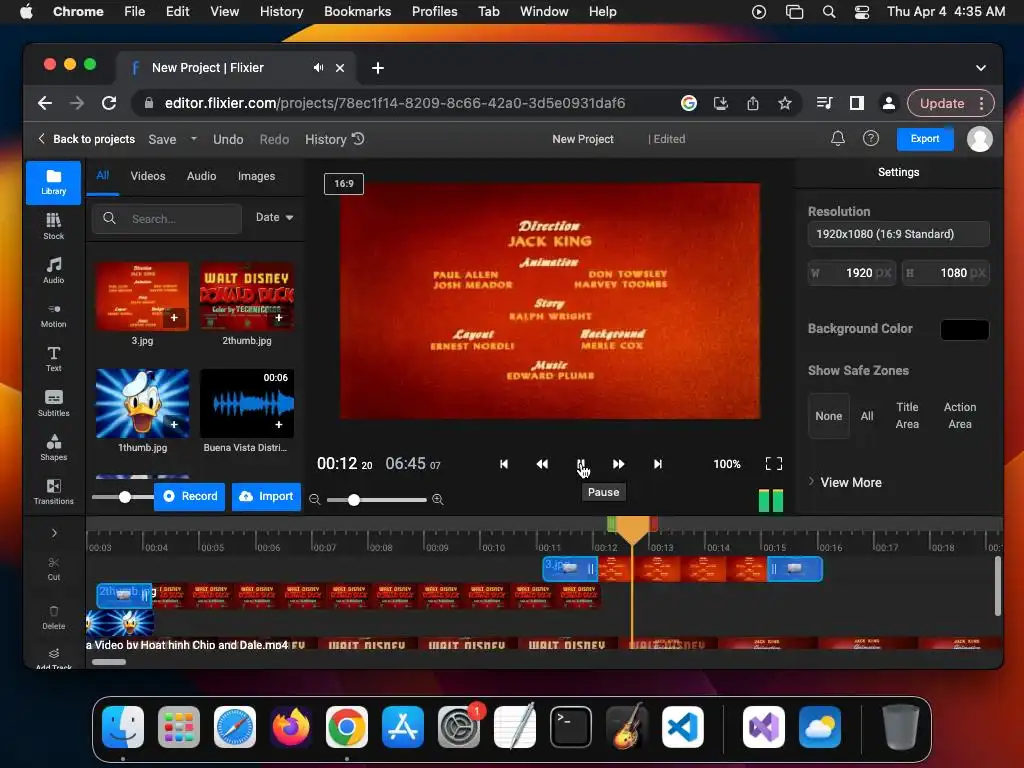Screen dimensions: 1024x768
Task: Open Visual Studio Code in the Dock
Action: coord(682,727)
